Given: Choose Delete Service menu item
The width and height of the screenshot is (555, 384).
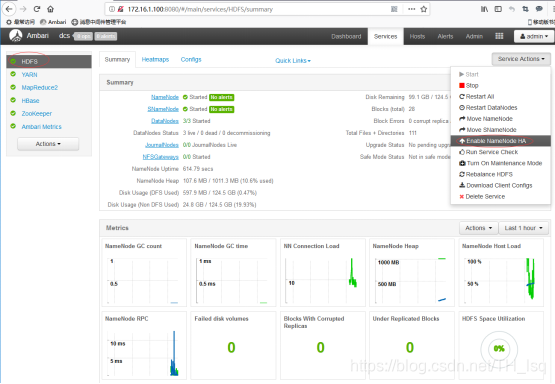Looking at the screenshot, I should (500, 196).
